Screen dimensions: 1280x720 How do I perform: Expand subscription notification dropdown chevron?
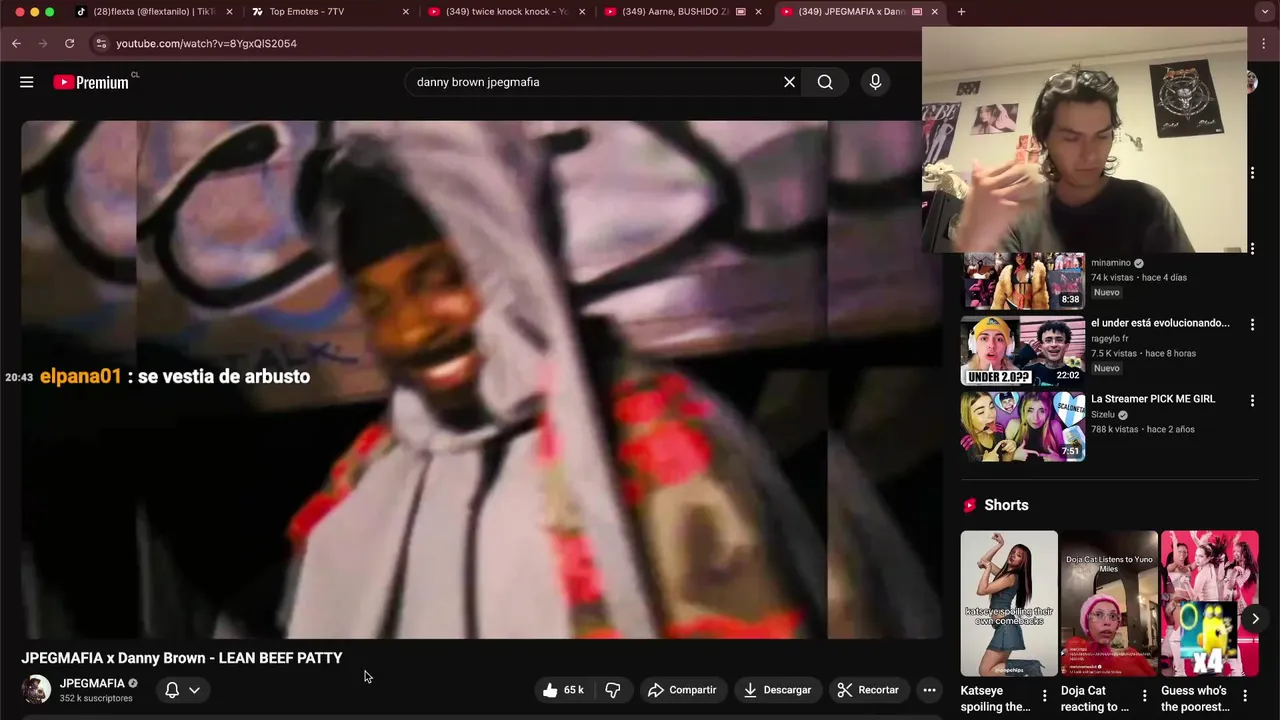[194, 690]
